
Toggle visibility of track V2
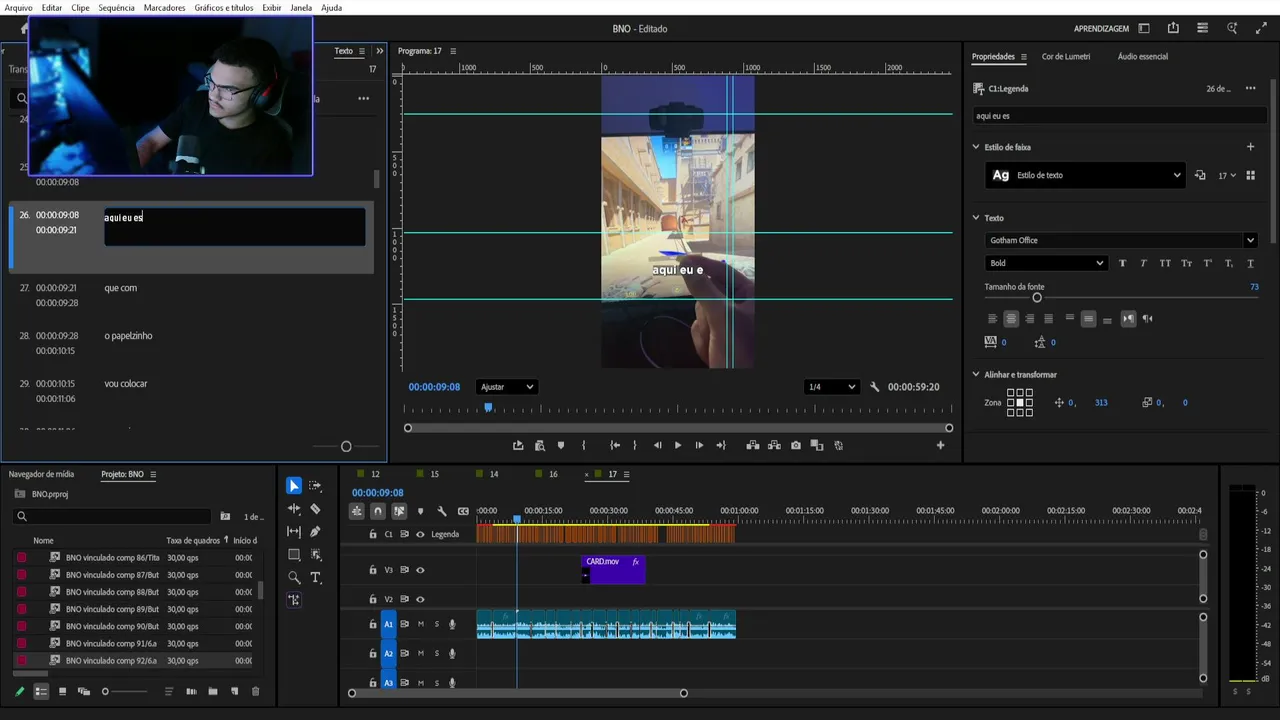(x=420, y=599)
